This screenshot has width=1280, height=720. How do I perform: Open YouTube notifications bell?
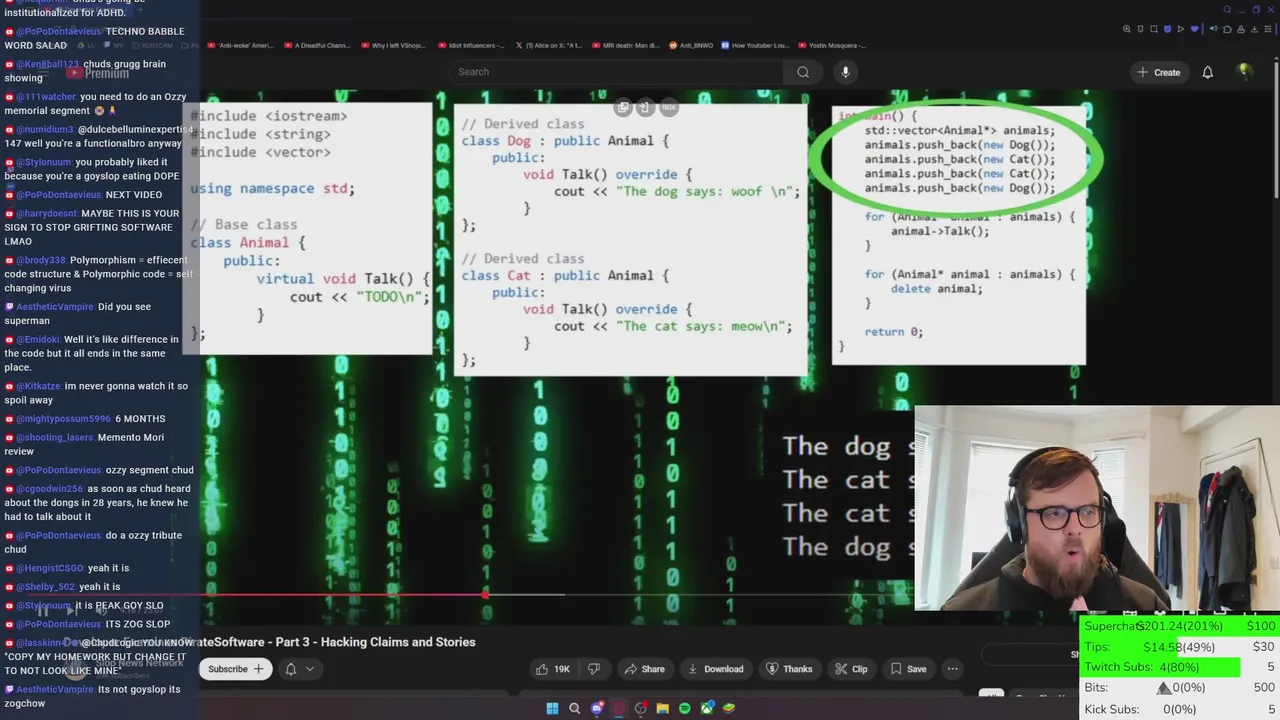(x=1207, y=72)
